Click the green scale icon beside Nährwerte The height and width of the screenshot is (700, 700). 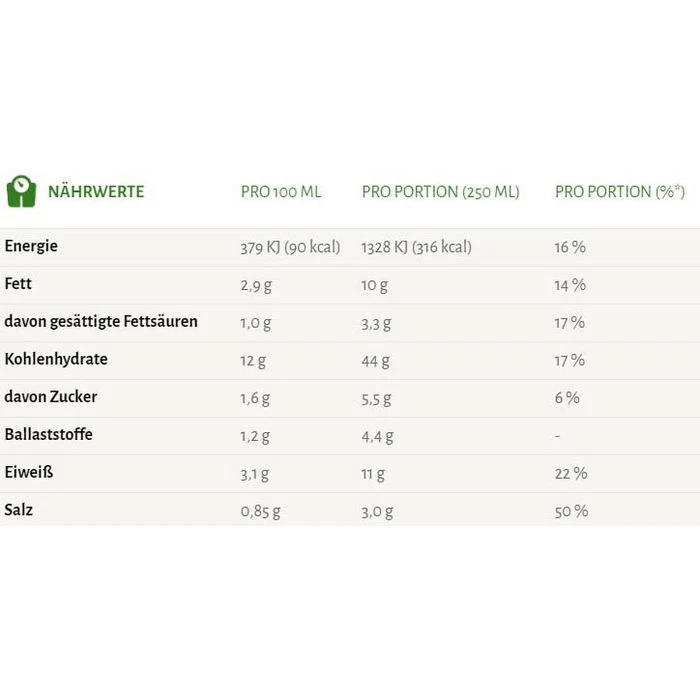coord(21,191)
